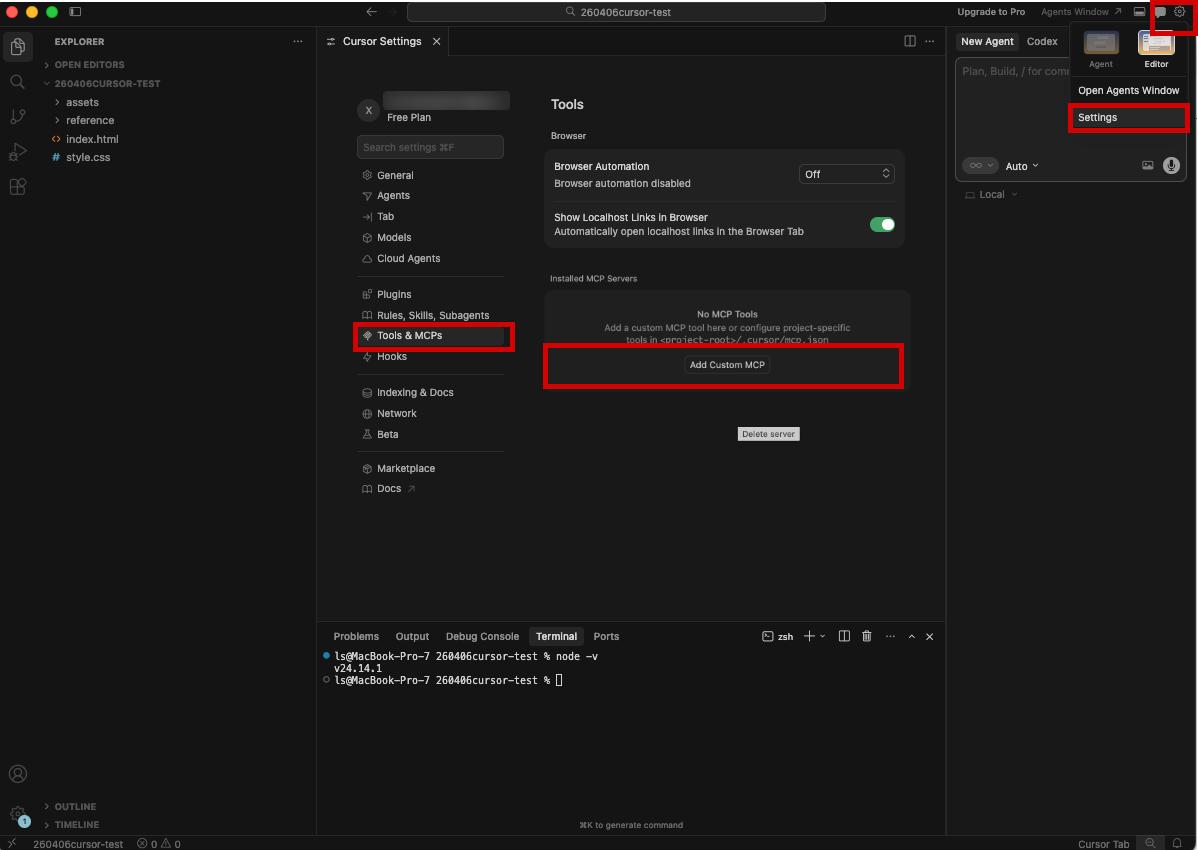Open the agent mode infinity dropdown
This screenshot has width=1198, height=850.
point(979,165)
